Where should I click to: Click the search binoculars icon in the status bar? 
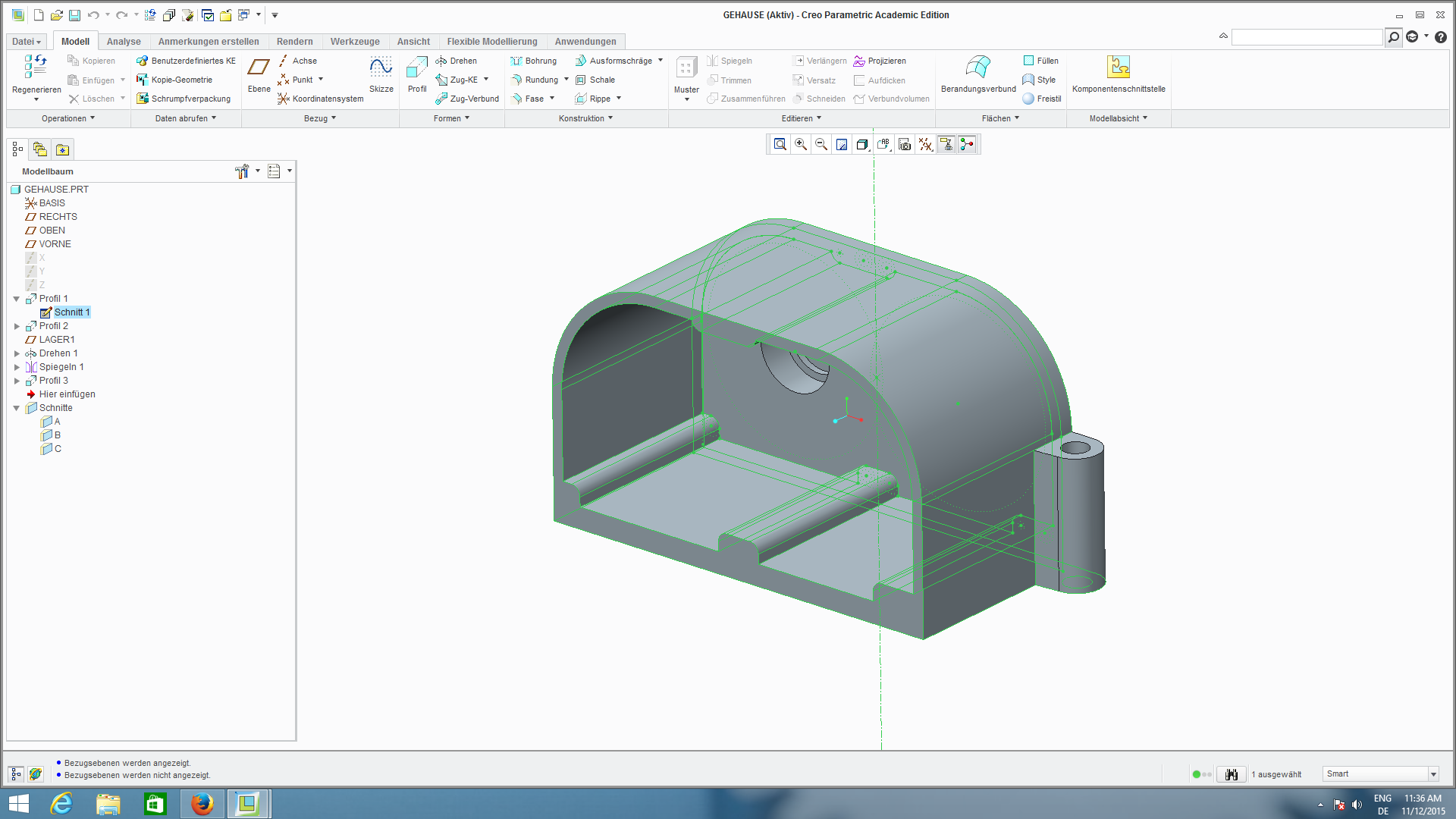click(x=1232, y=774)
